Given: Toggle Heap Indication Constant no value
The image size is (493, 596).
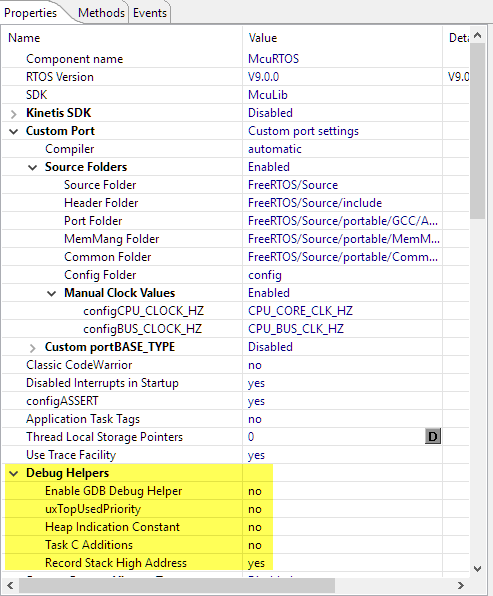Looking at the screenshot, I should pos(255,527).
